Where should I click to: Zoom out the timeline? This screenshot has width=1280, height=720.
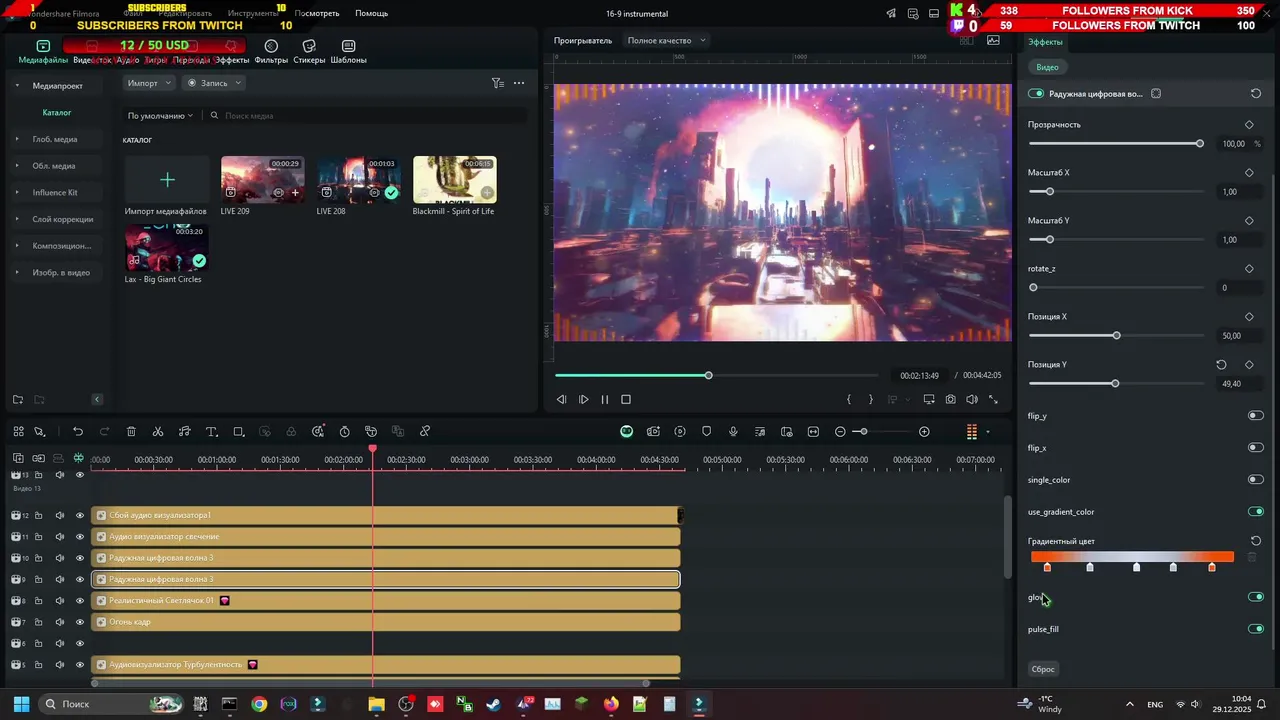click(840, 432)
